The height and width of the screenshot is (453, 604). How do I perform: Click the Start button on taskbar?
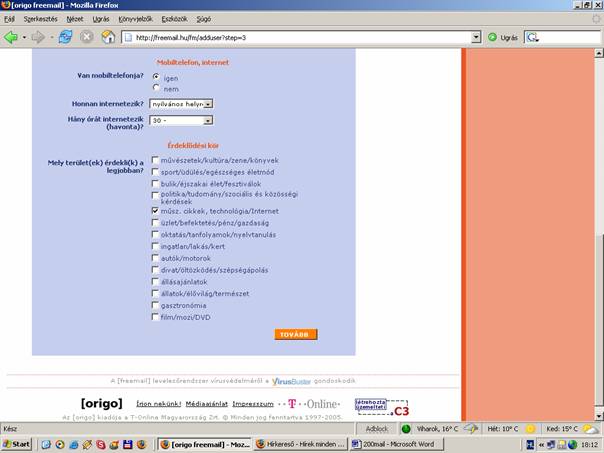[x=17, y=443]
